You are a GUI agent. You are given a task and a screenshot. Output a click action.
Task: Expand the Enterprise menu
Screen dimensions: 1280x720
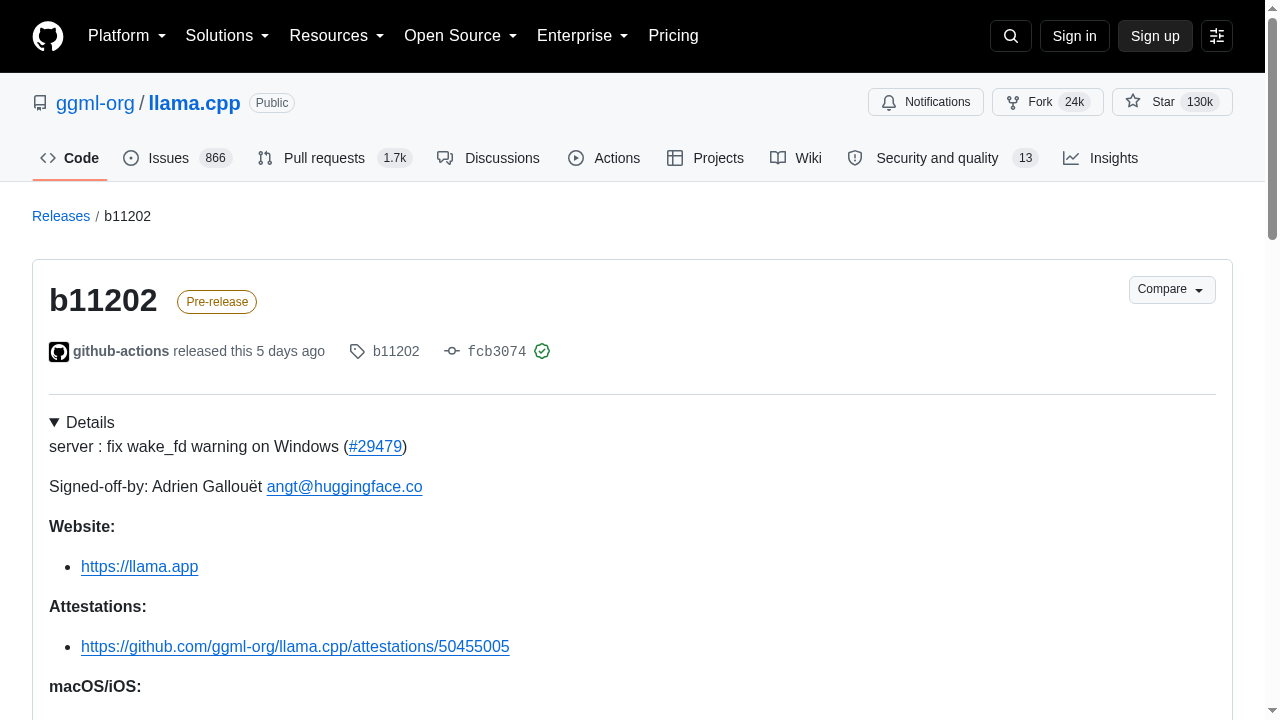click(583, 36)
